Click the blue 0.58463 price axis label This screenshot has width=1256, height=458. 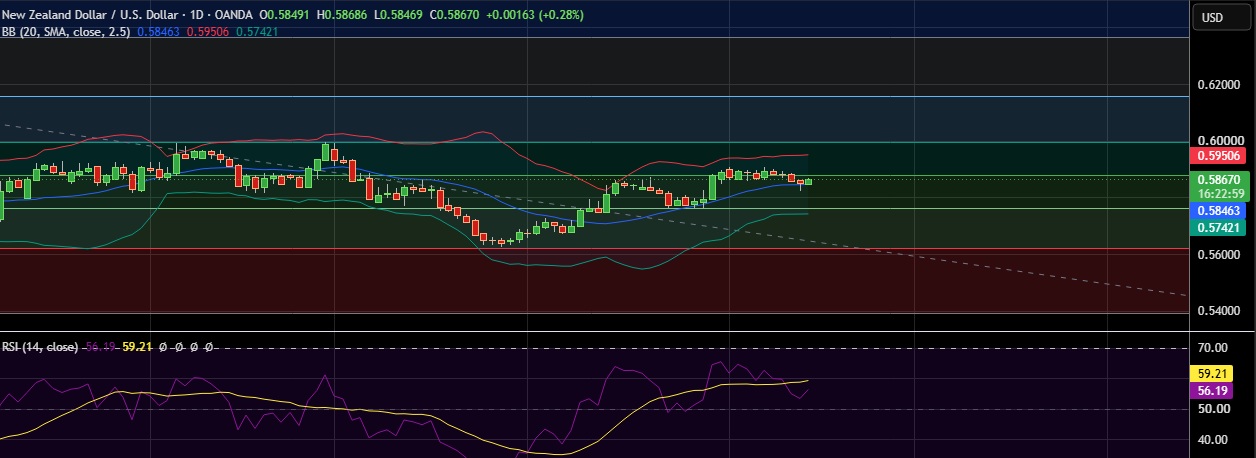tap(1219, 211)
